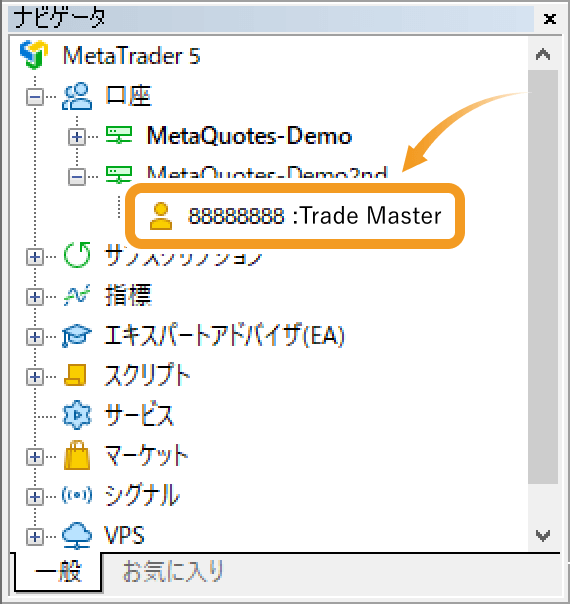Select the MetaQuotes-Demo server item
The height and width of the screenshot is (604, 570).
[249, 136]
